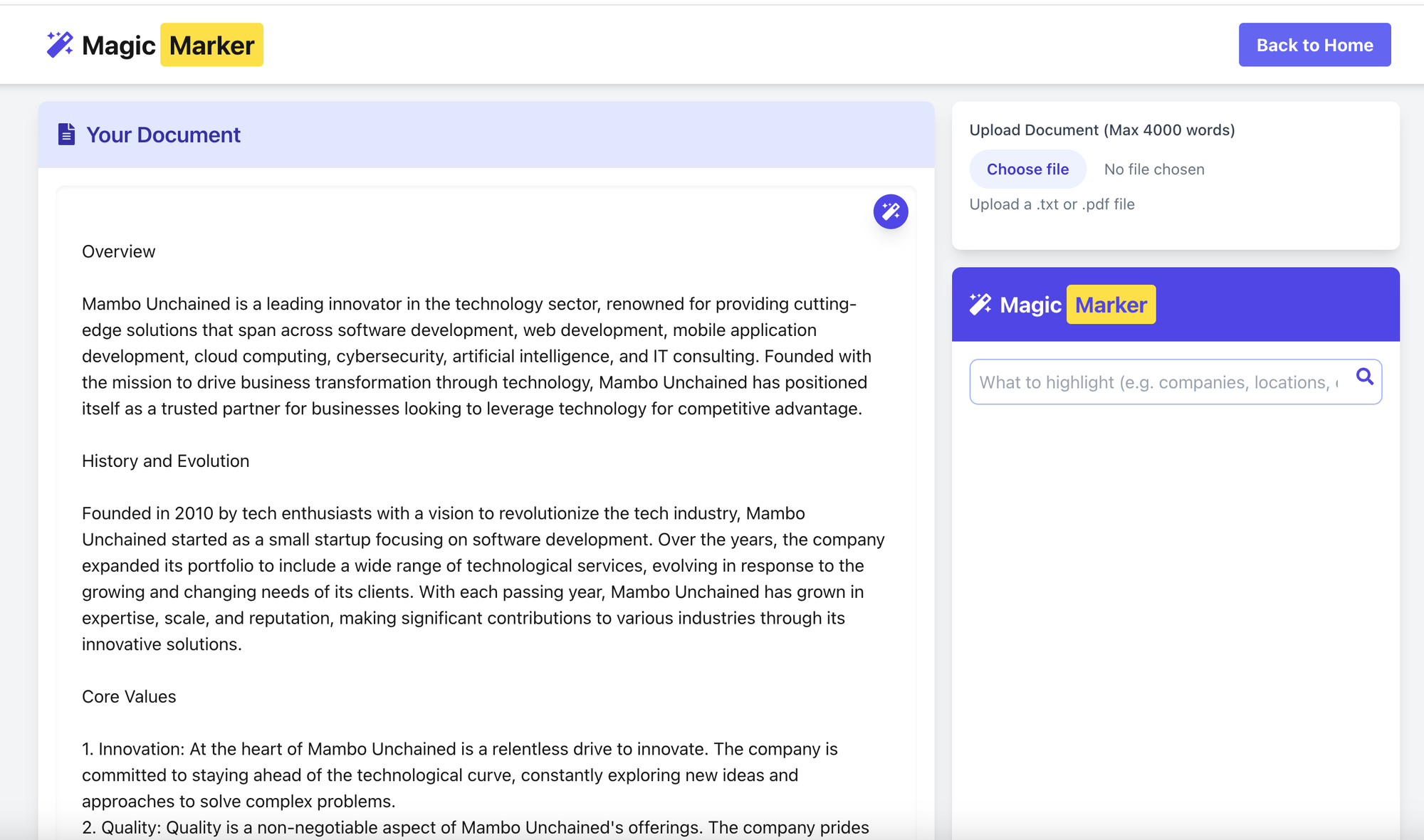Click the Choose file button
The height and width of the screenshot is (840, 1424).
tap(1027, 169)
